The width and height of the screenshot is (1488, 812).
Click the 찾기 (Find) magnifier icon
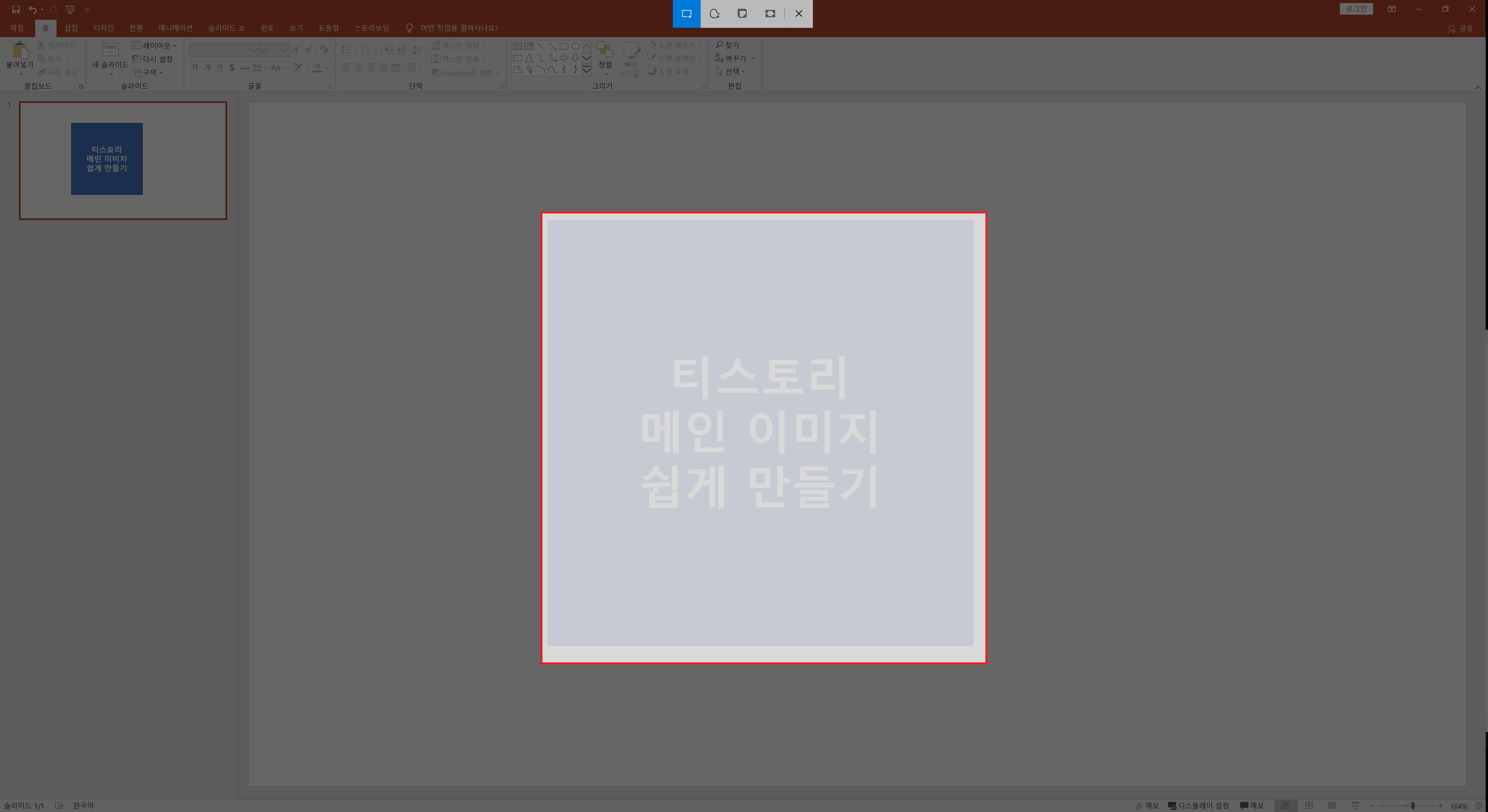[719, 45]
